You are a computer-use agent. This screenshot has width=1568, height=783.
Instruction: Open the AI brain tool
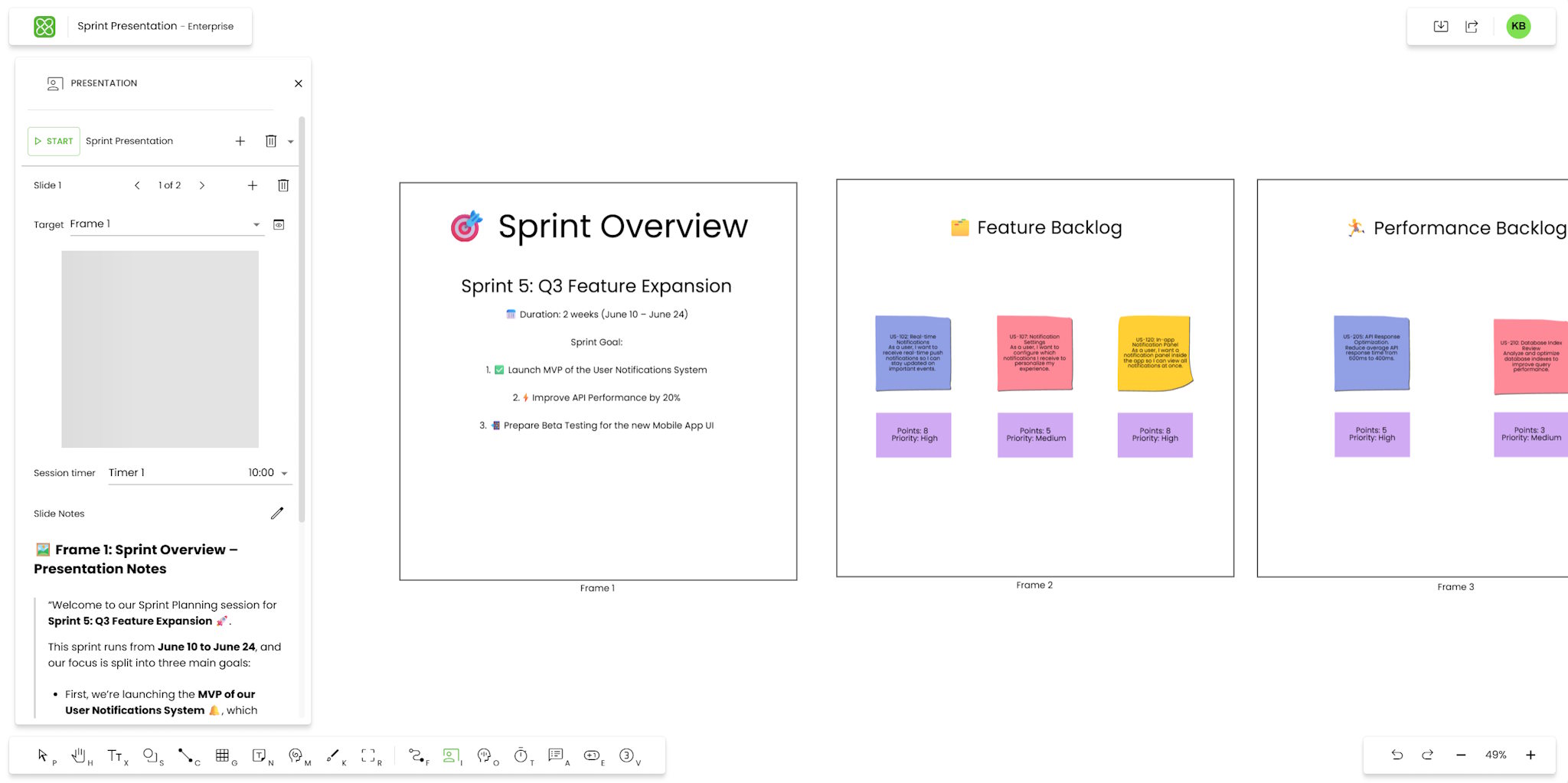tap(485, 755)
